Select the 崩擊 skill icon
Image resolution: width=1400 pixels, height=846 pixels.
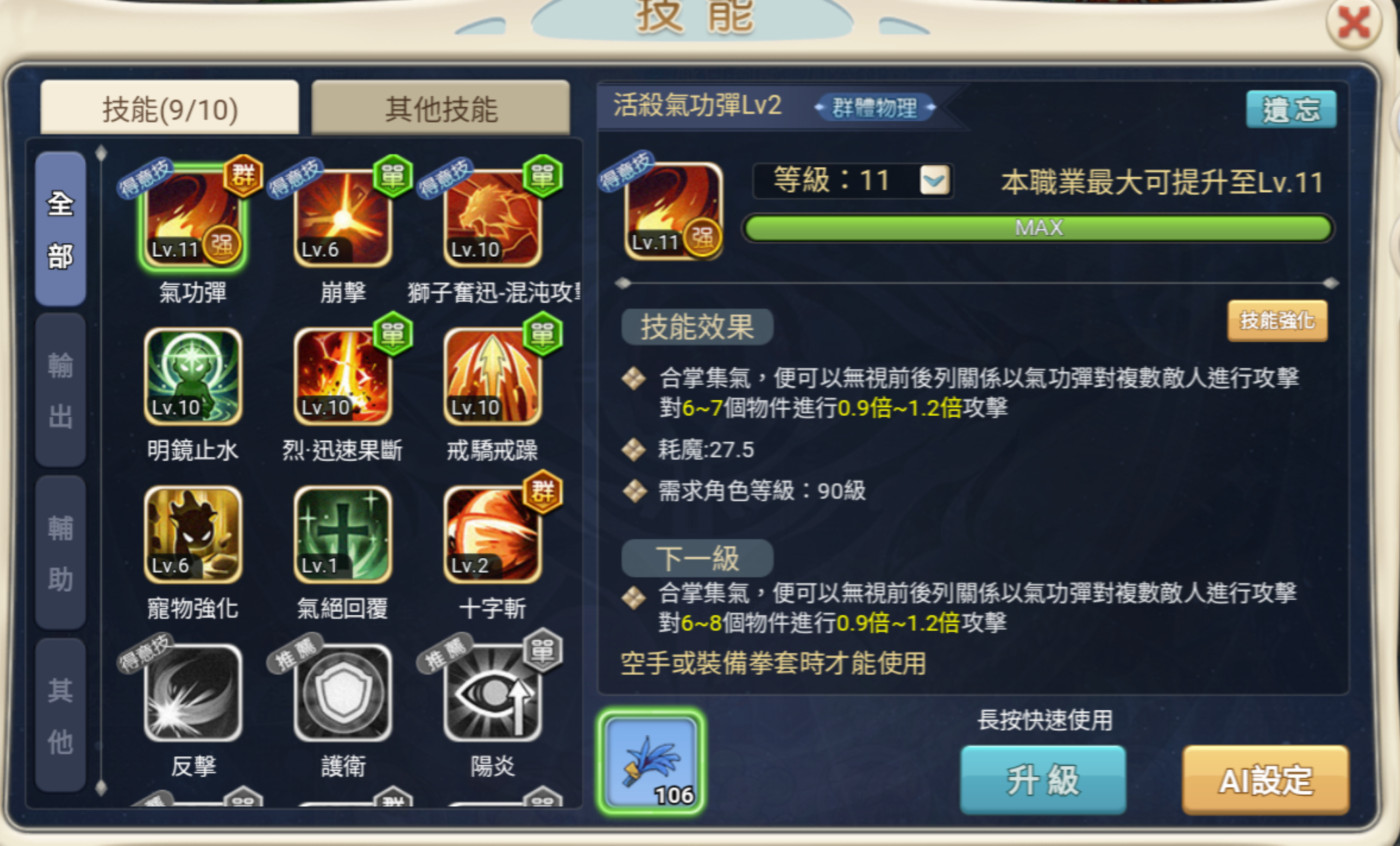tap(343, 218)
